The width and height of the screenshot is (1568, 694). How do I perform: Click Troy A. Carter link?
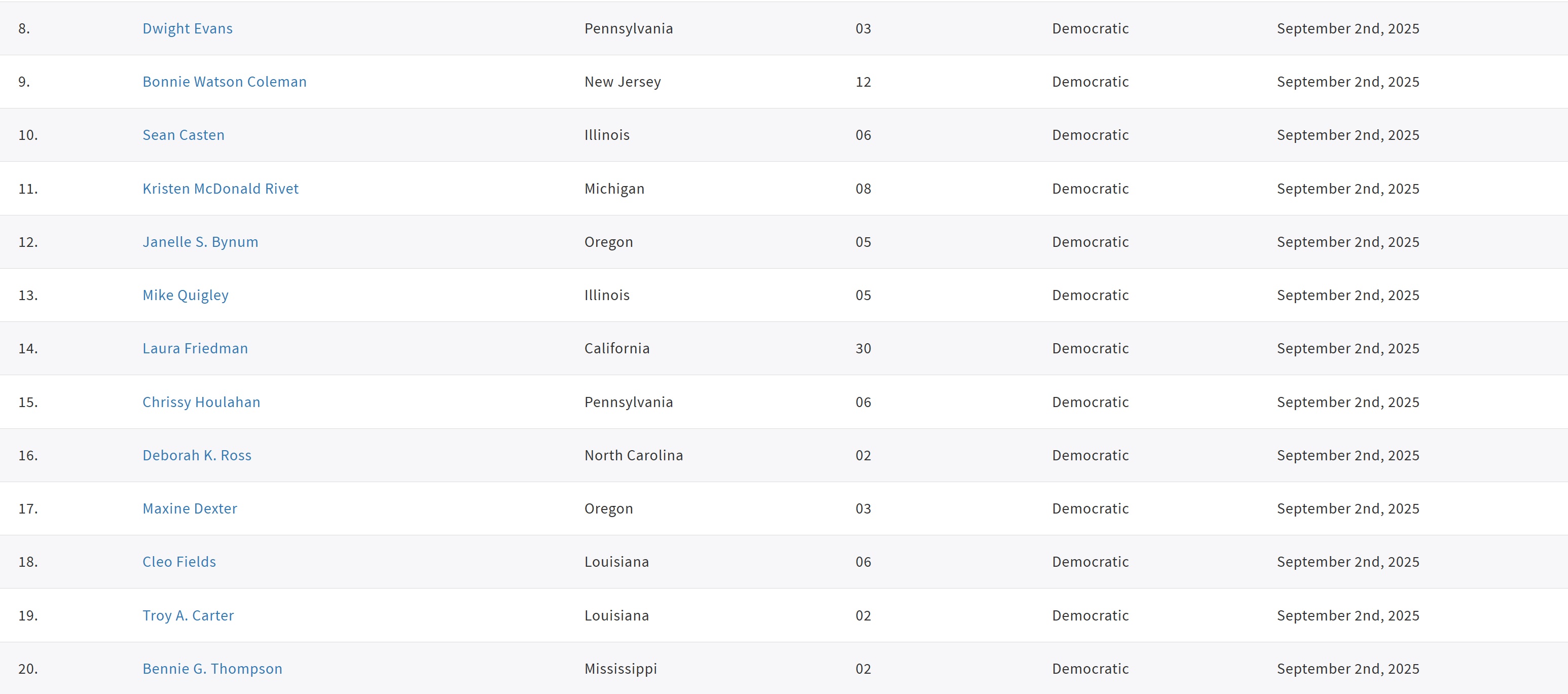click(x=188, y=615)
